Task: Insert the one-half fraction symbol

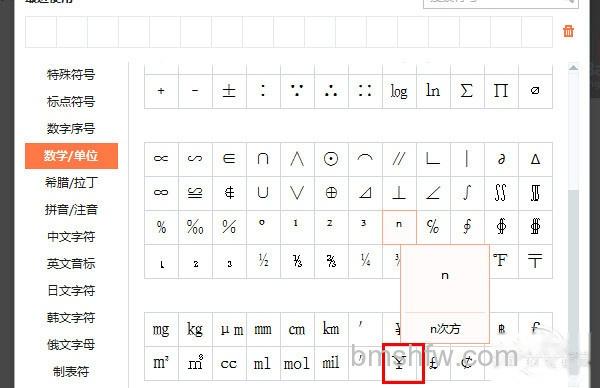Action: coord(263,261)
